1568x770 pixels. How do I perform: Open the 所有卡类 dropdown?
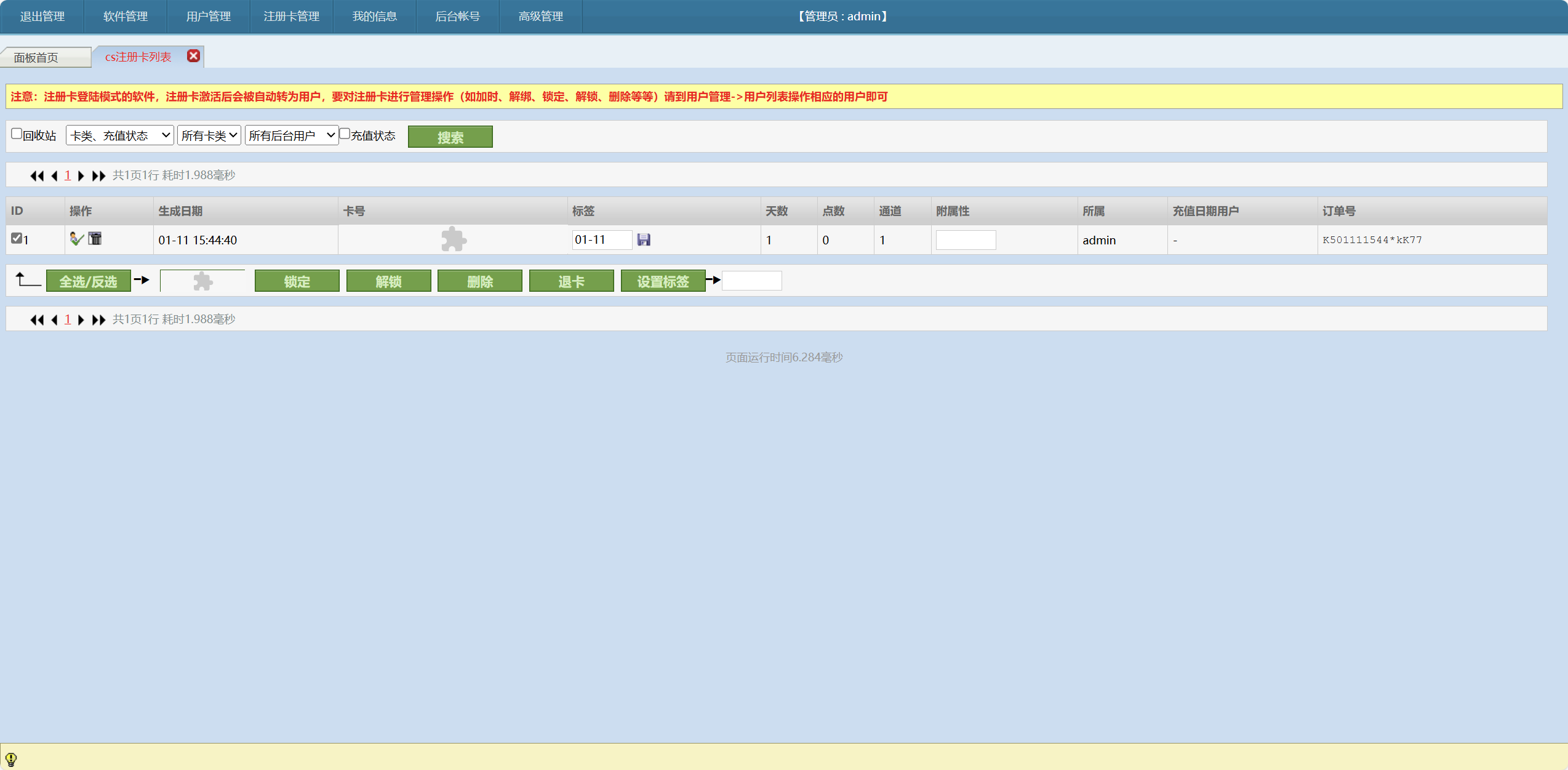tap(209, 135)
